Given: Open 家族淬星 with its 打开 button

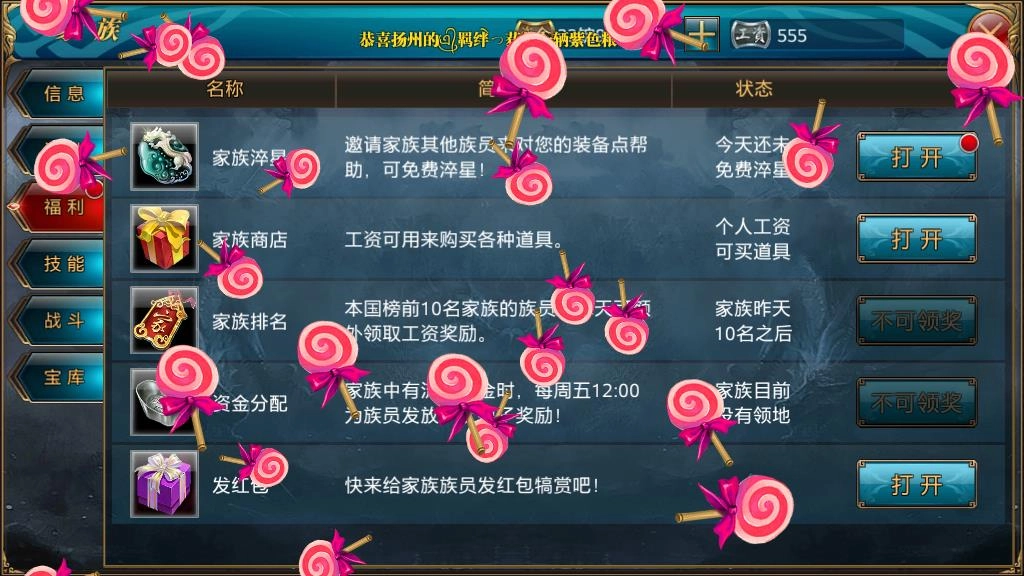Looking at the screenshot, I should click(917, 157).
